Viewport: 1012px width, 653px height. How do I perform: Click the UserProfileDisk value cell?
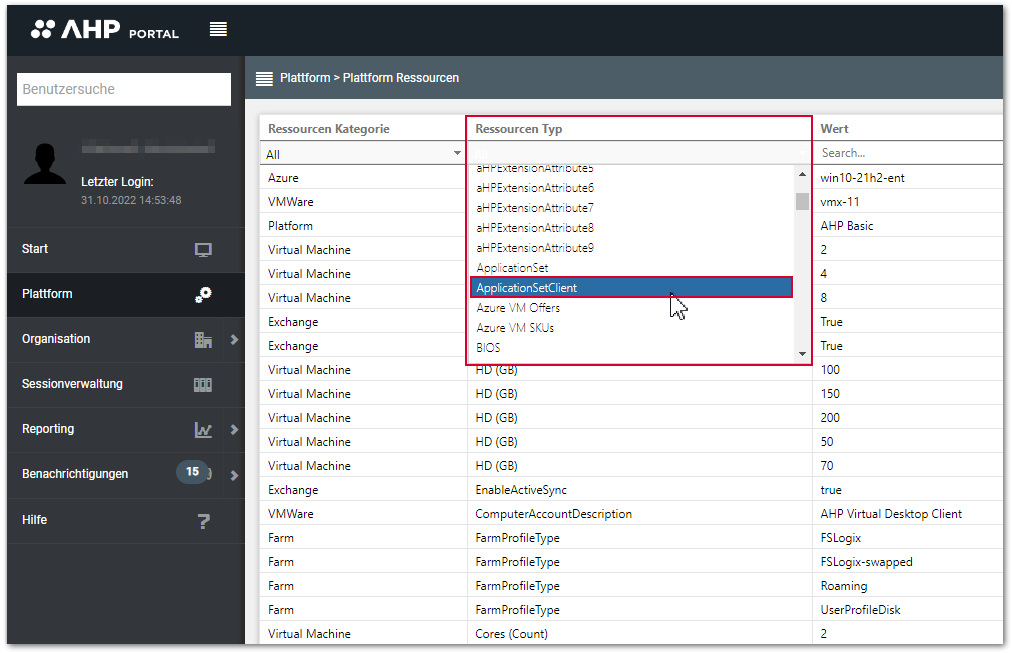click(908, 610)
